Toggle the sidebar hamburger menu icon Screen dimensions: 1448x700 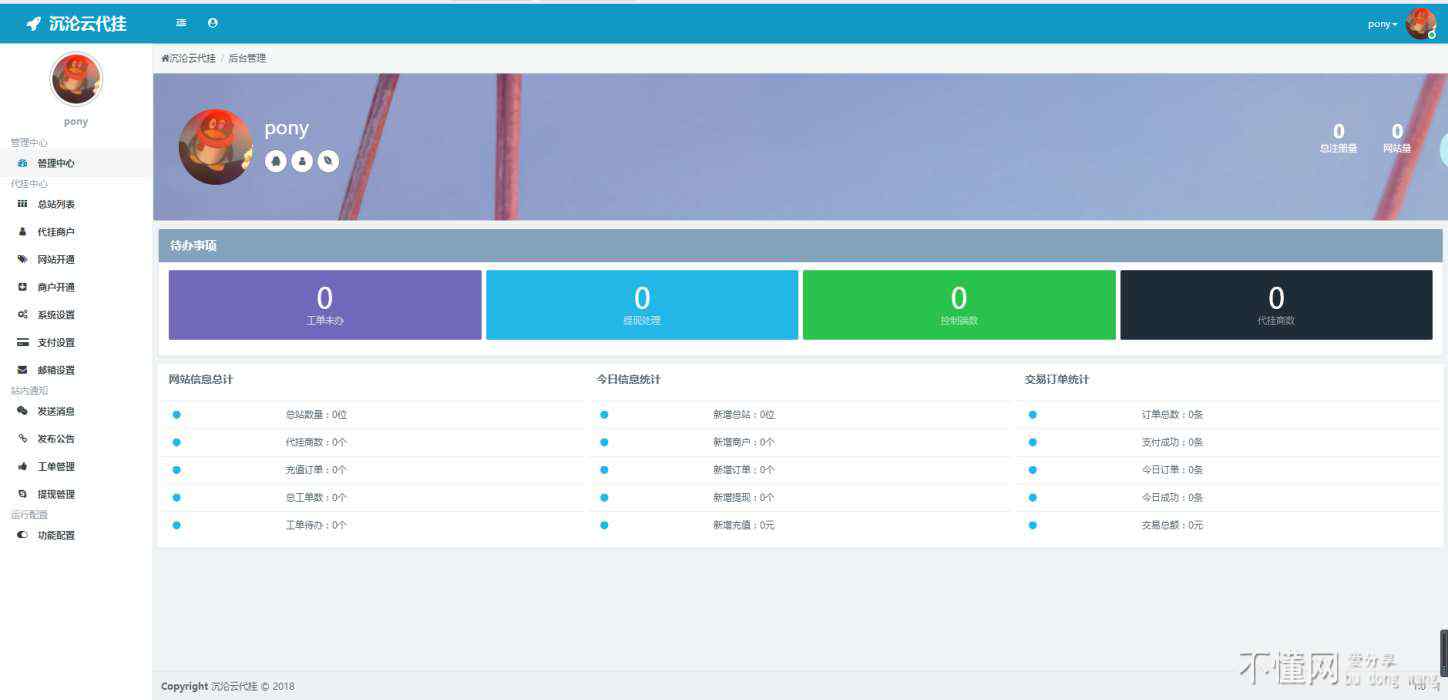pos(181,22)
